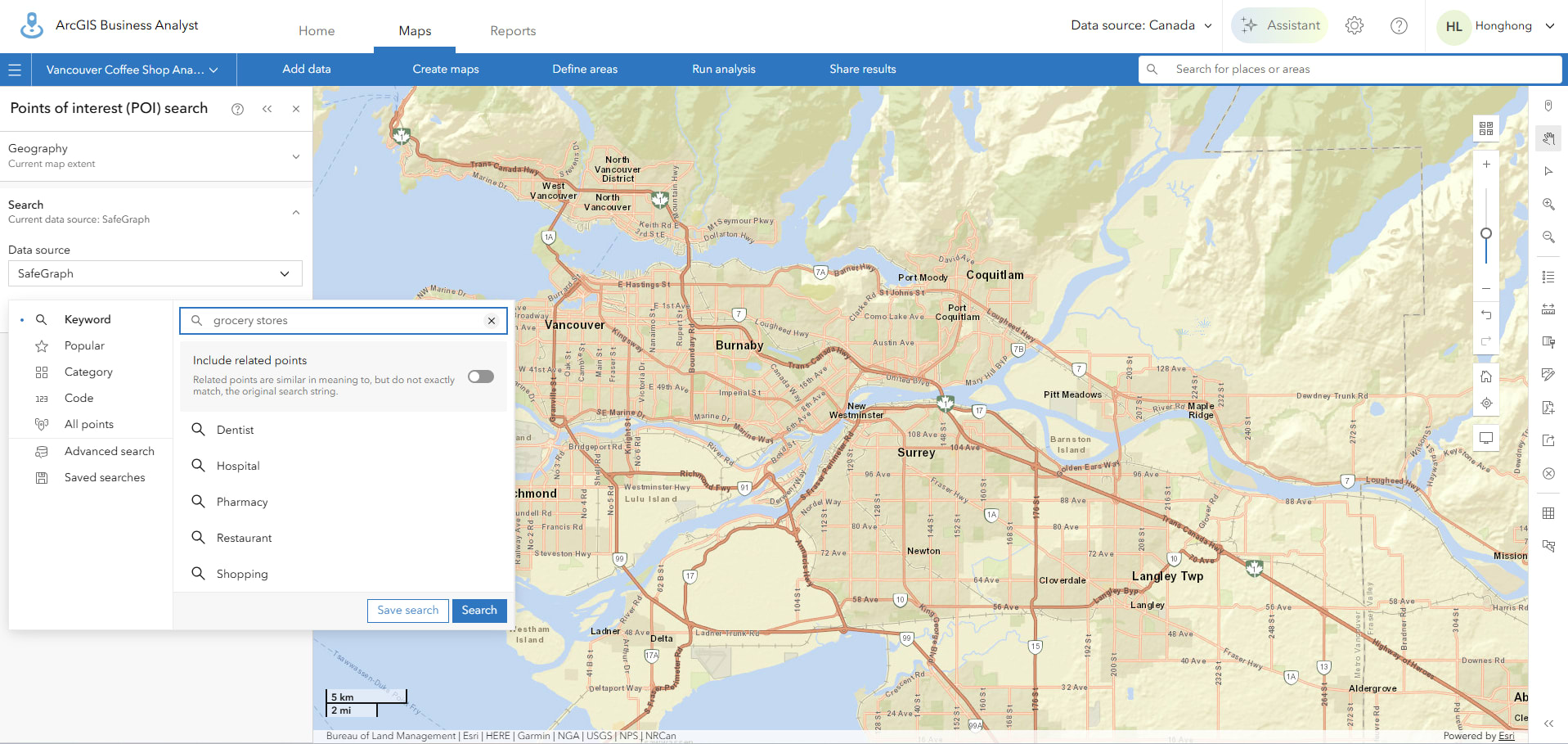1568x744 pixels.
Task: Click the grocery stores keyword field
Action: coord(342,321)
